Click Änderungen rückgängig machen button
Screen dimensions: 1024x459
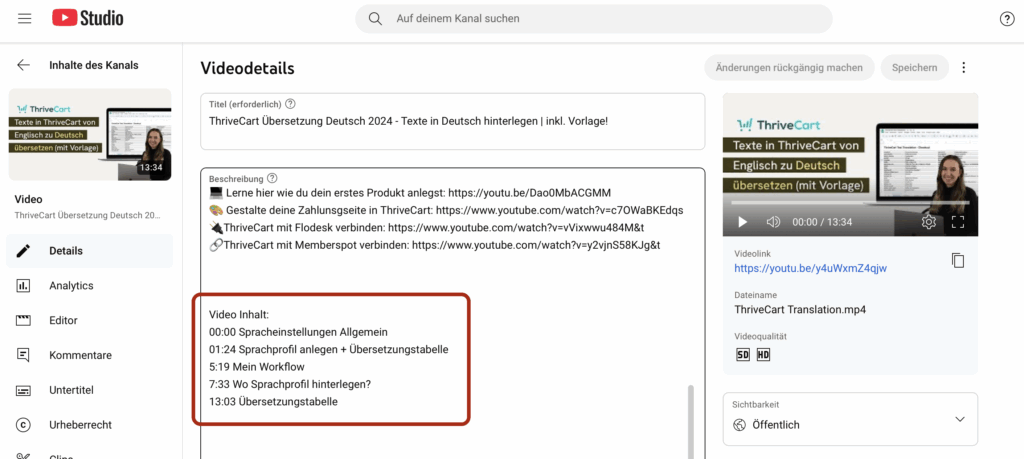tap(789, 67)
